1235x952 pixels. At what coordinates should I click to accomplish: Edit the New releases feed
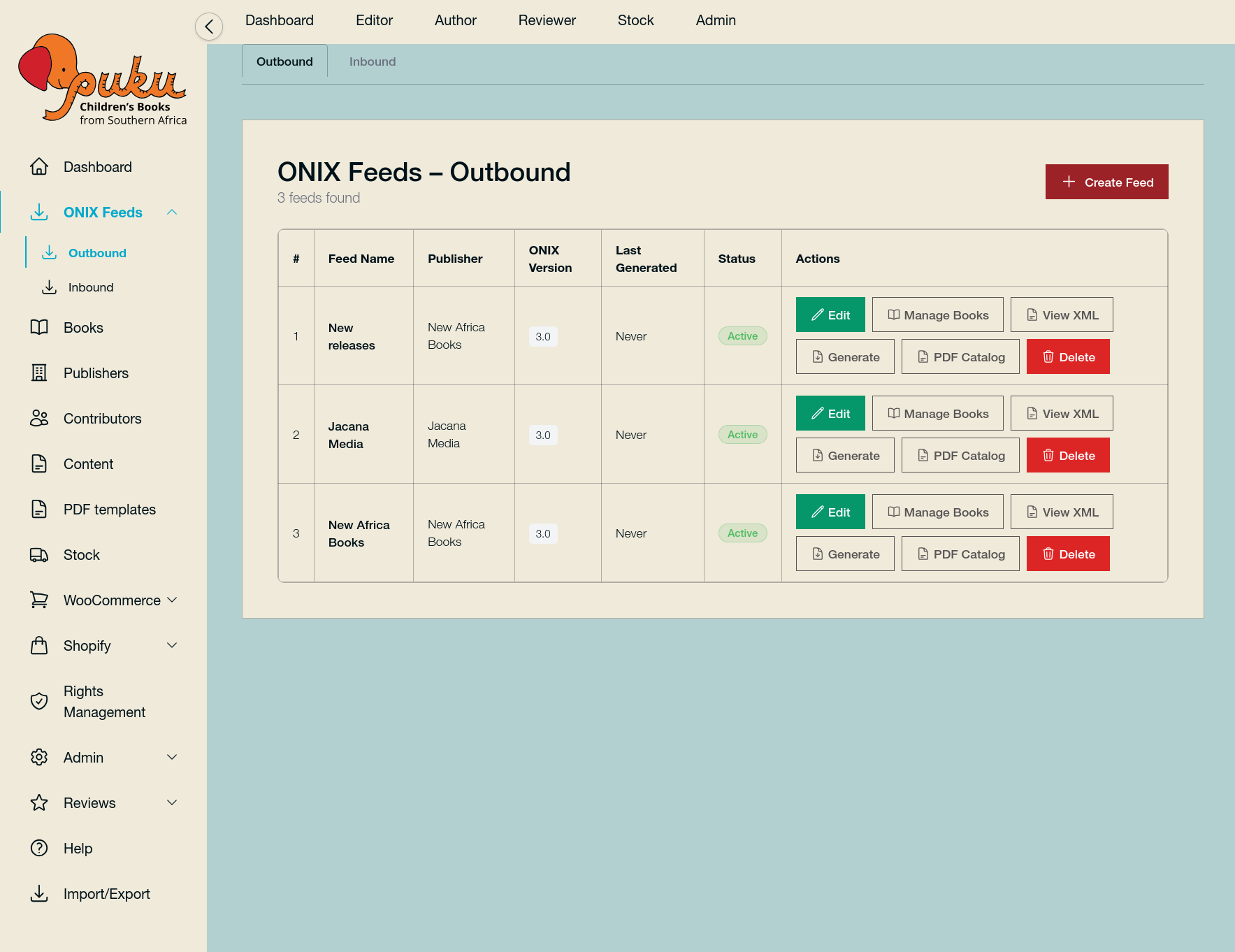830,315
